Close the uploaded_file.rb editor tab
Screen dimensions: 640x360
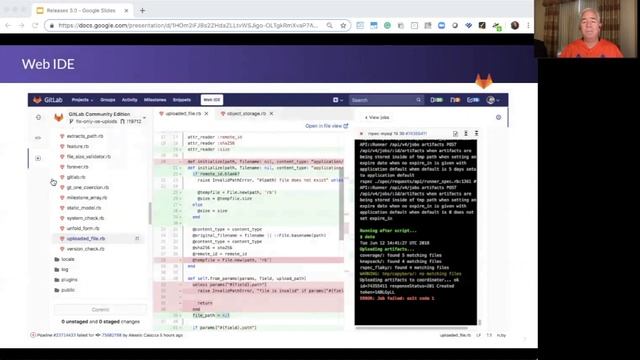point(207,114)
